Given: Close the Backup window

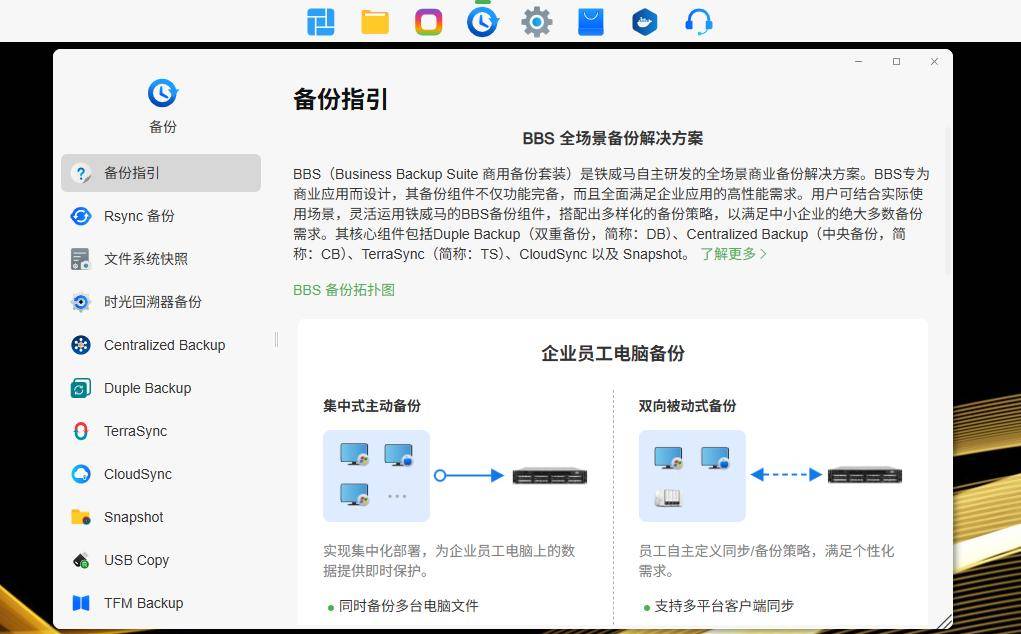Looking at the screenshot, I should (x=934, y=61).
